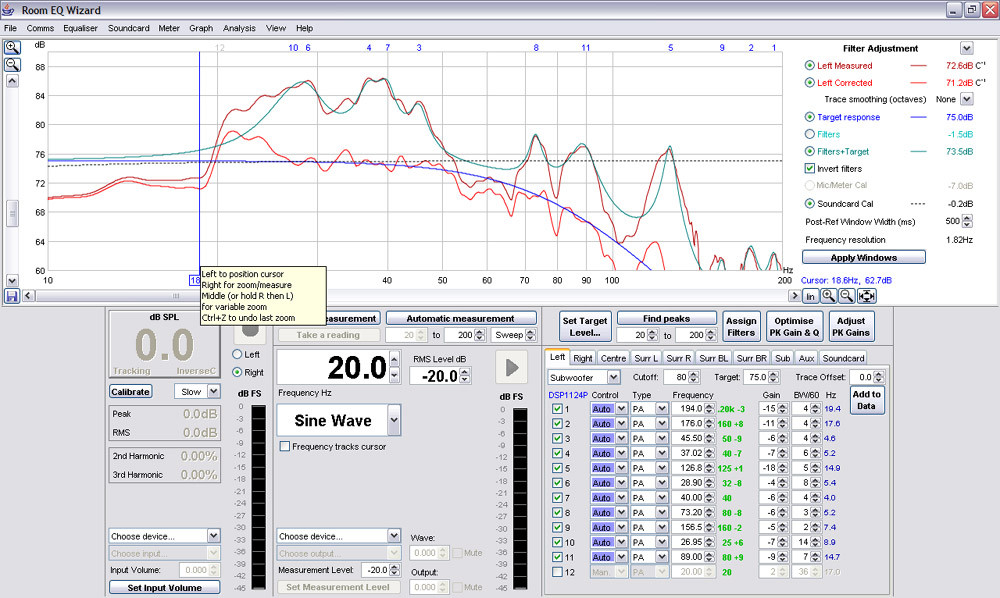The width and height of the screenshot is (1000, 598).
Task: Switch to the Right channel tab
Action: [x=582, y=358]
